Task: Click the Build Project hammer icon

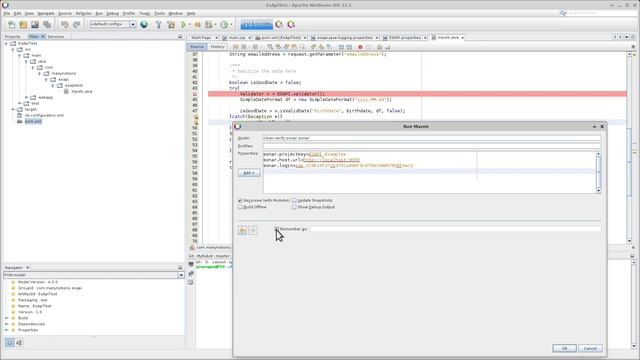Action: coord(159,25)
